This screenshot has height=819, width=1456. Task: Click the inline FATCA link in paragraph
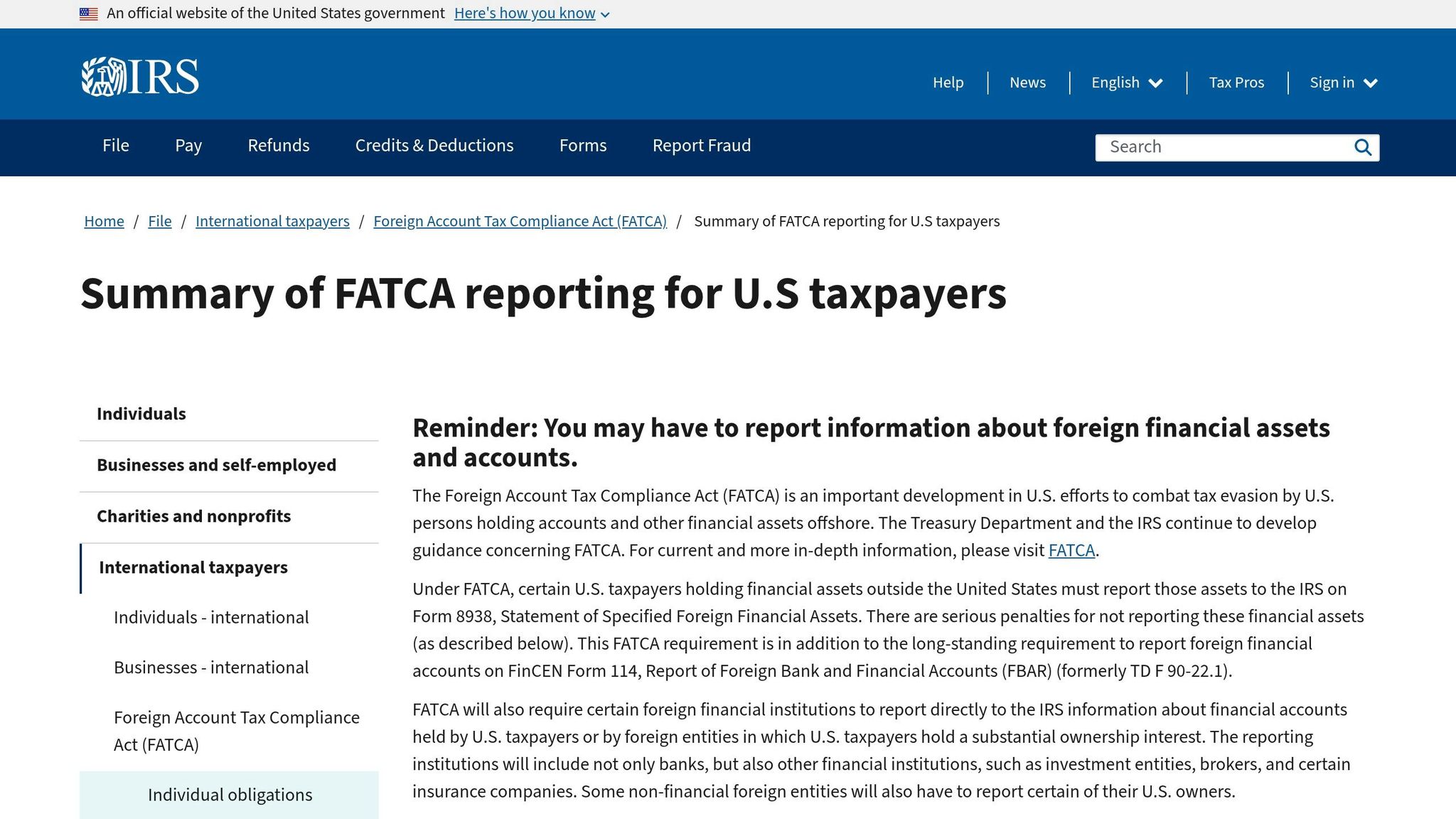tap(1071, 550)
